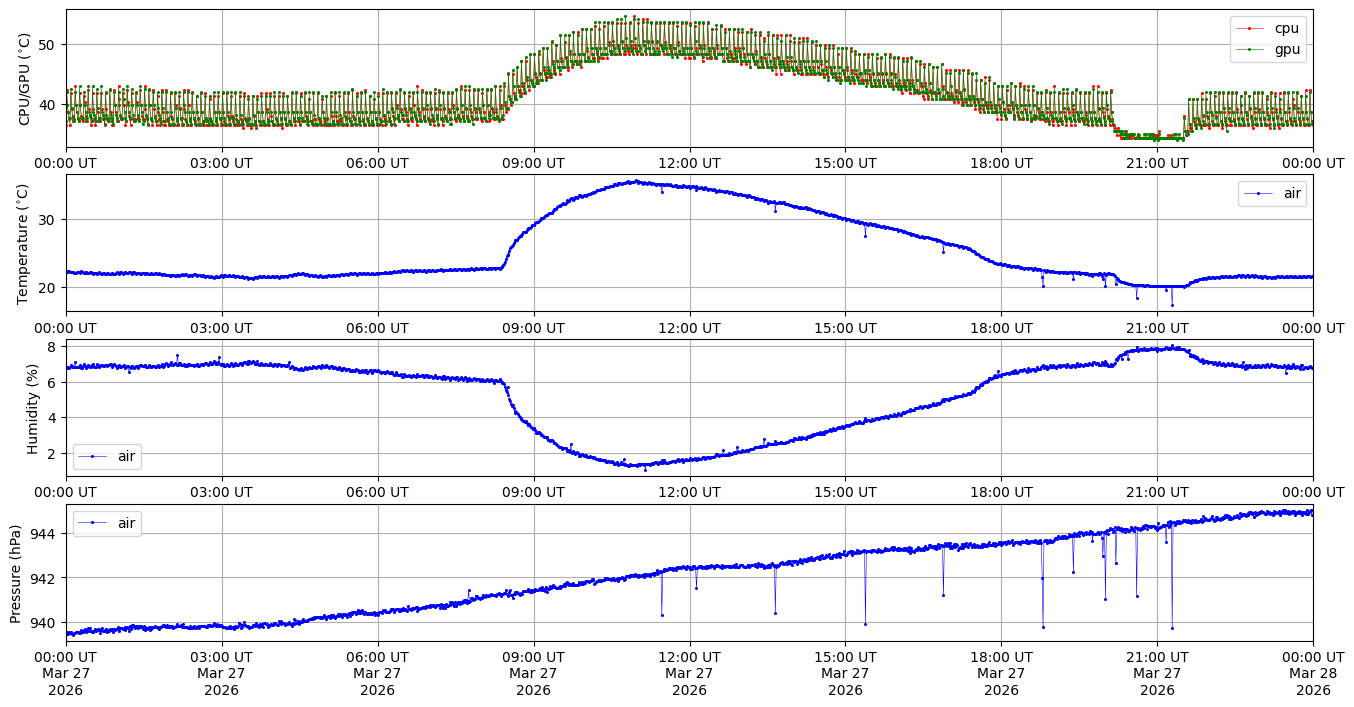Click the CPU/GPU (°C) y-axis label
The height and width of the screenshot is (707, 1354).
pyautogui.click(x=24, y=79)
